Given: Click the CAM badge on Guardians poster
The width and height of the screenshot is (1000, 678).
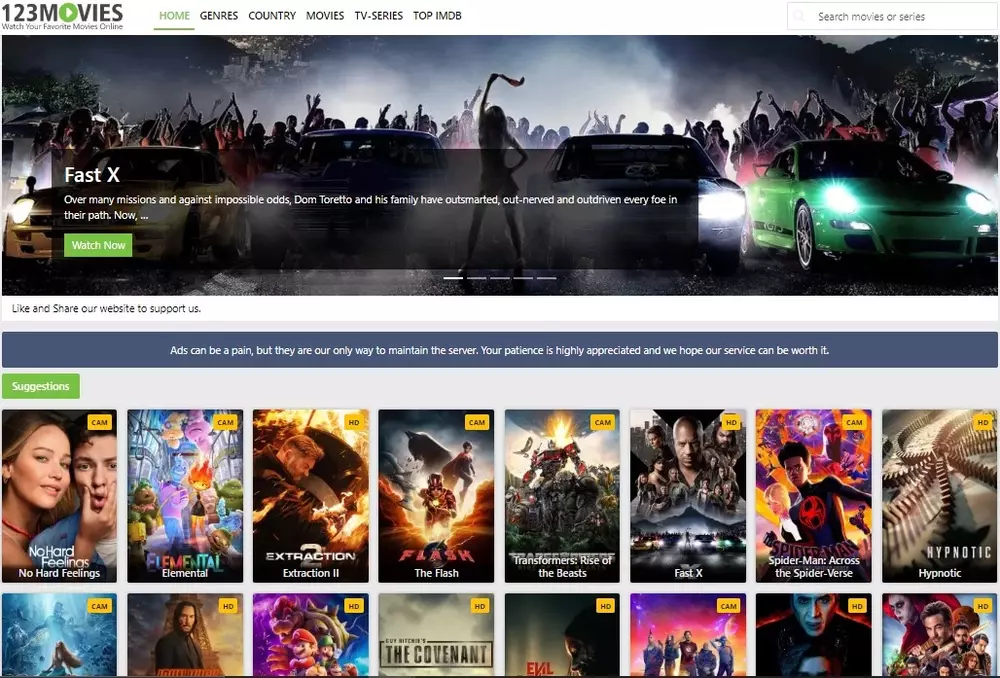Looking at the screenshot, I should (x=728, y=606).
